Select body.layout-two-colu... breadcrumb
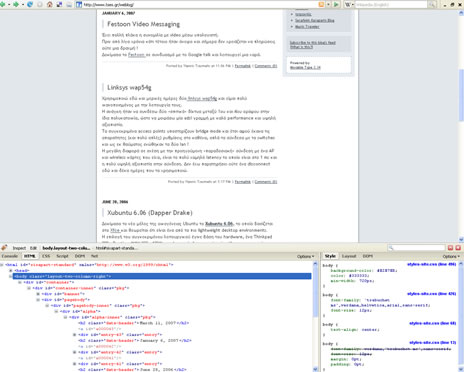This screenshot has height=372, width=464. (66, 248)
